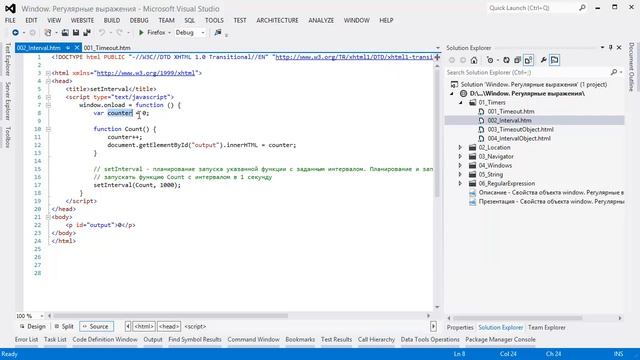Switch to the Properties panel tab

click(x=460, y=327)
